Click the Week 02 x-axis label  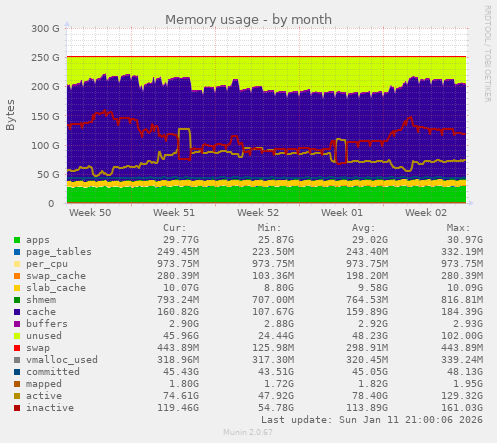pos(426,213)
